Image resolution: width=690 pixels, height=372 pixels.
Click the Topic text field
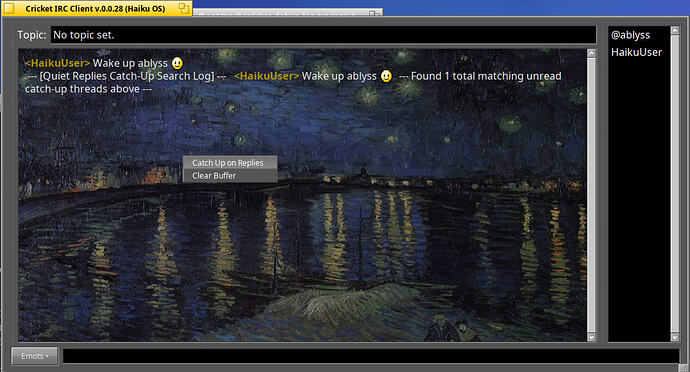323,35
